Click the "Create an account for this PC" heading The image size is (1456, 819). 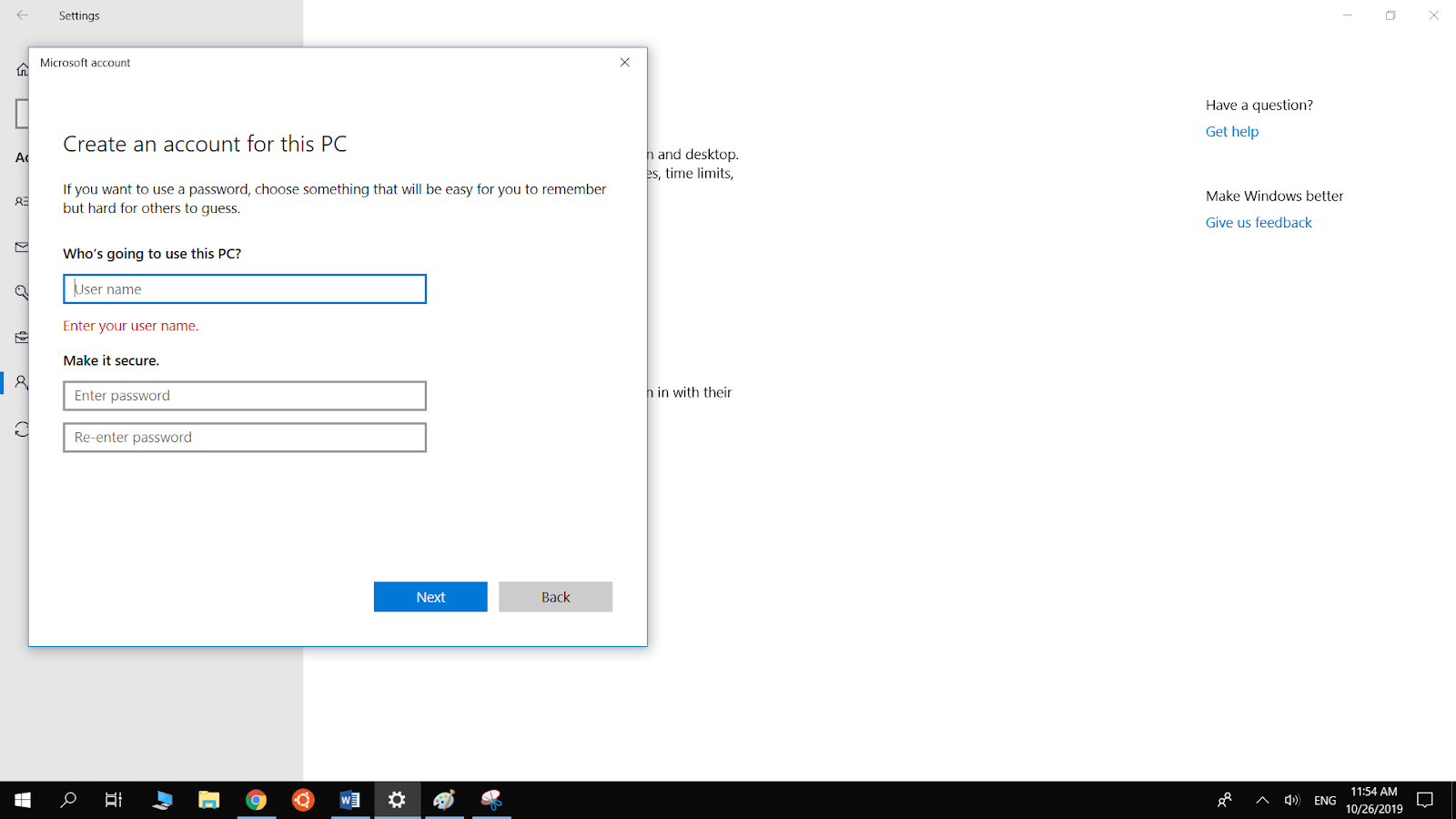tap(205, 144)
